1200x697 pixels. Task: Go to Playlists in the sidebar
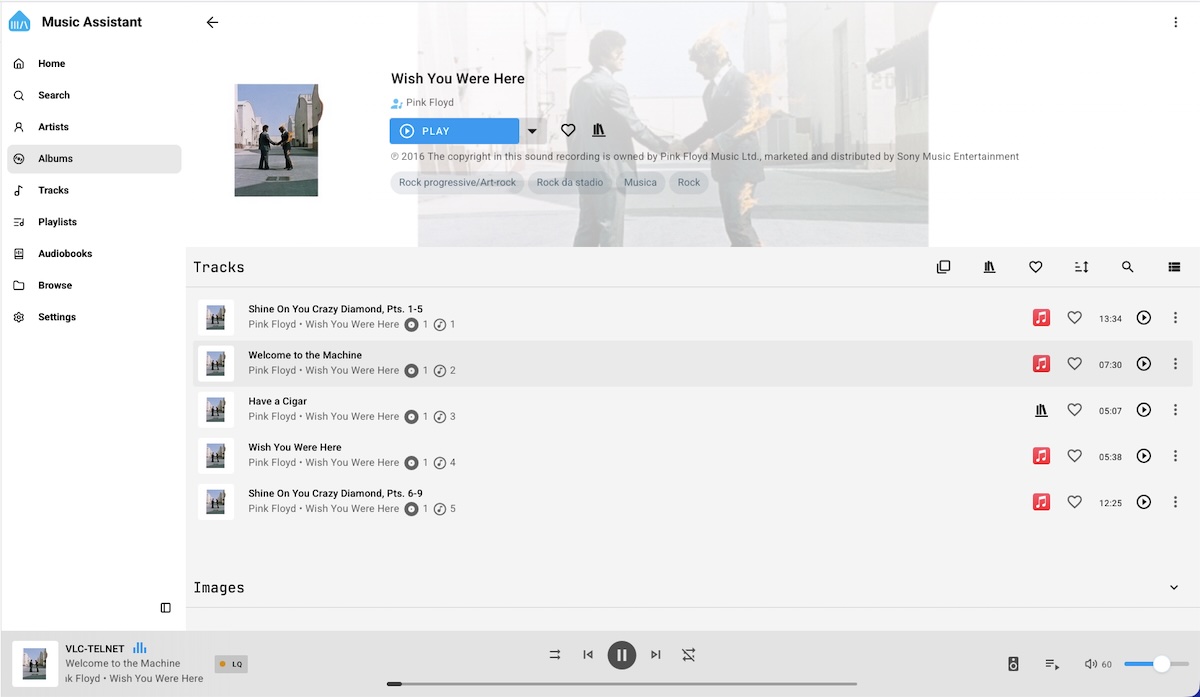[x=57, y=222]
